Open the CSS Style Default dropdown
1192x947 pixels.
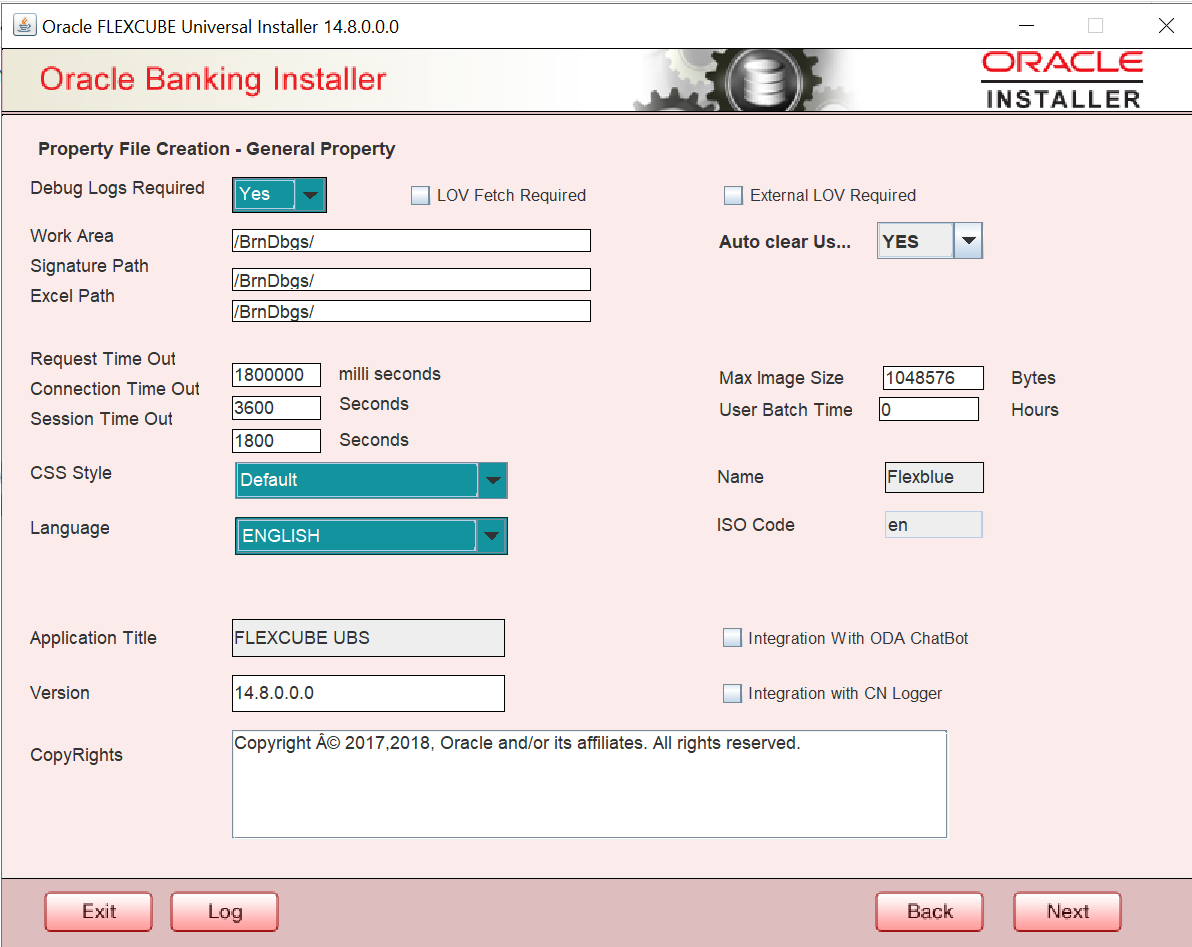point(371,480)
